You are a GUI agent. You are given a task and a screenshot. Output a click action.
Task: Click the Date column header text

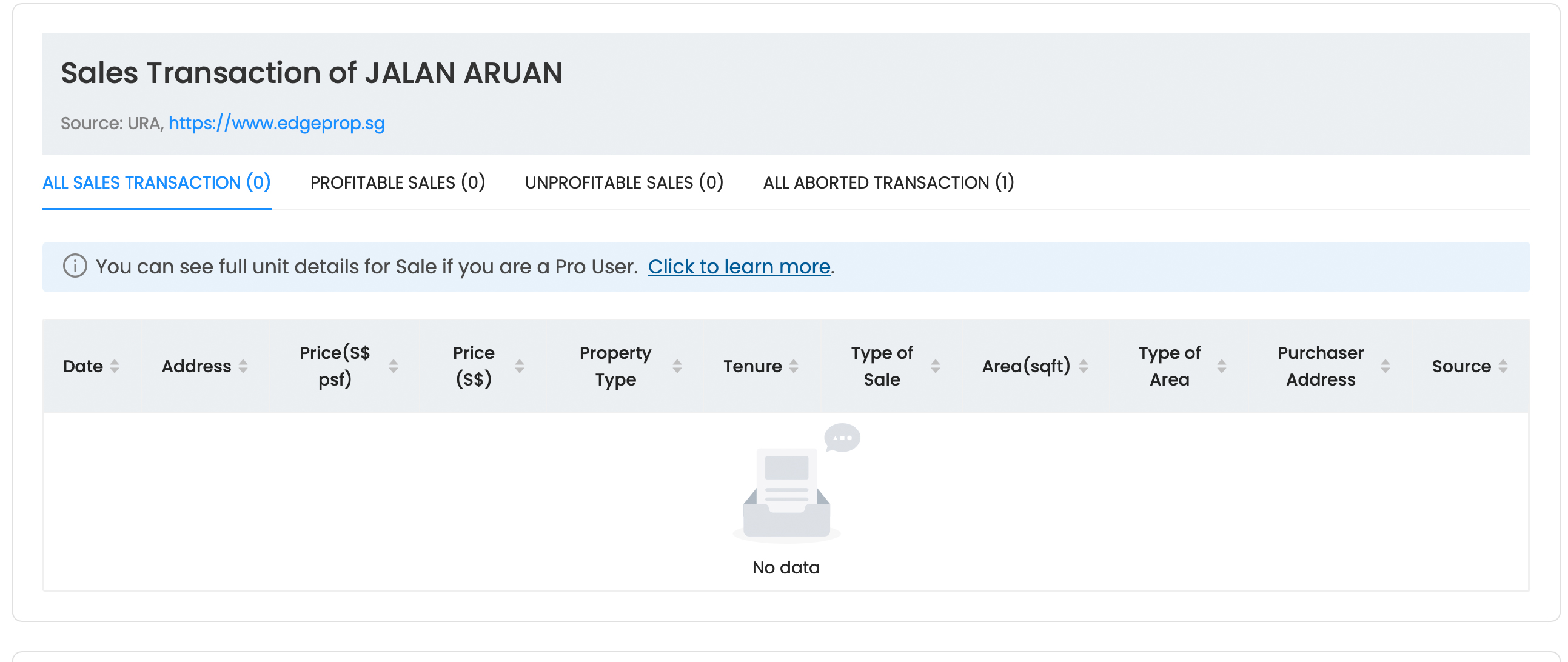(x=83, y=366)
